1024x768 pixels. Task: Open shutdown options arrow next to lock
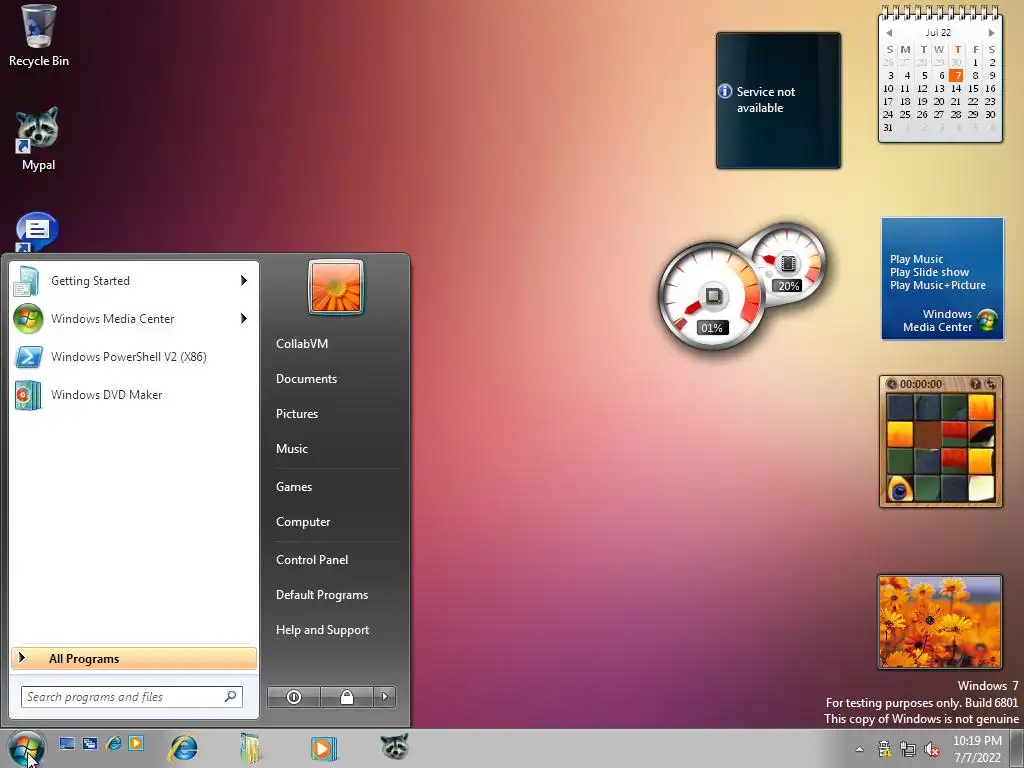click(384, 697)
